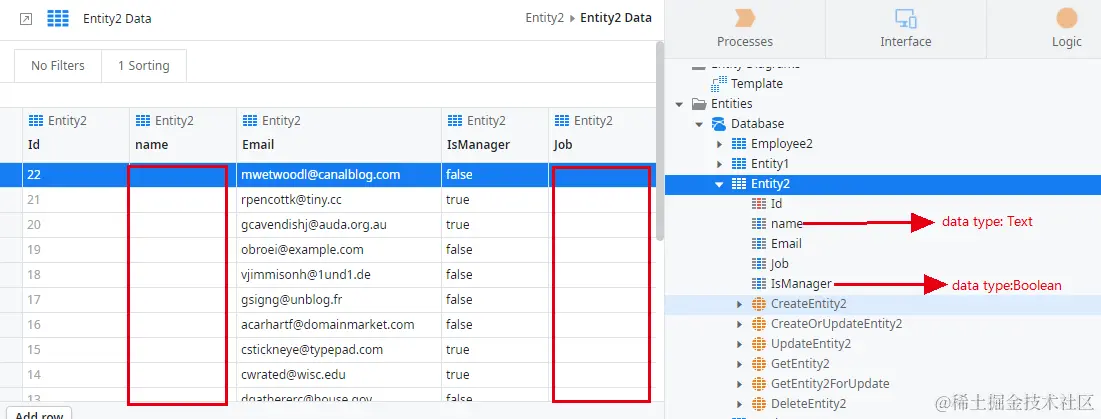The width and height of the screenshot is (1101, 419).
Task: Click the DeleteEntity2 action icon
Action: click(x=758, y=404)
